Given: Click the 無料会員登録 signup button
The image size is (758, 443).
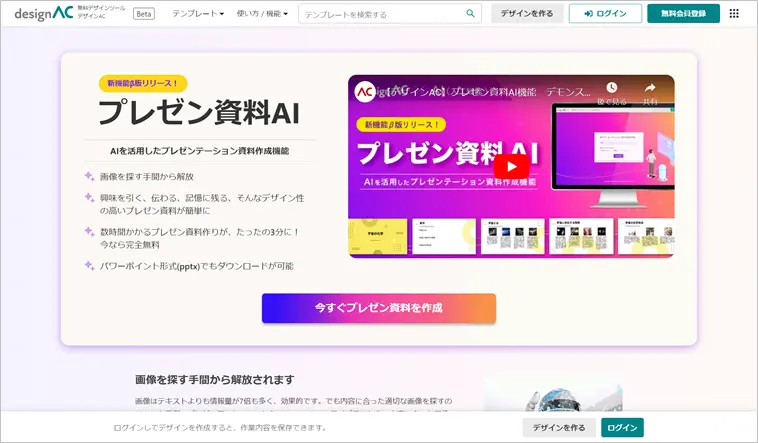Looking at the screenshot, I should 683,14.
